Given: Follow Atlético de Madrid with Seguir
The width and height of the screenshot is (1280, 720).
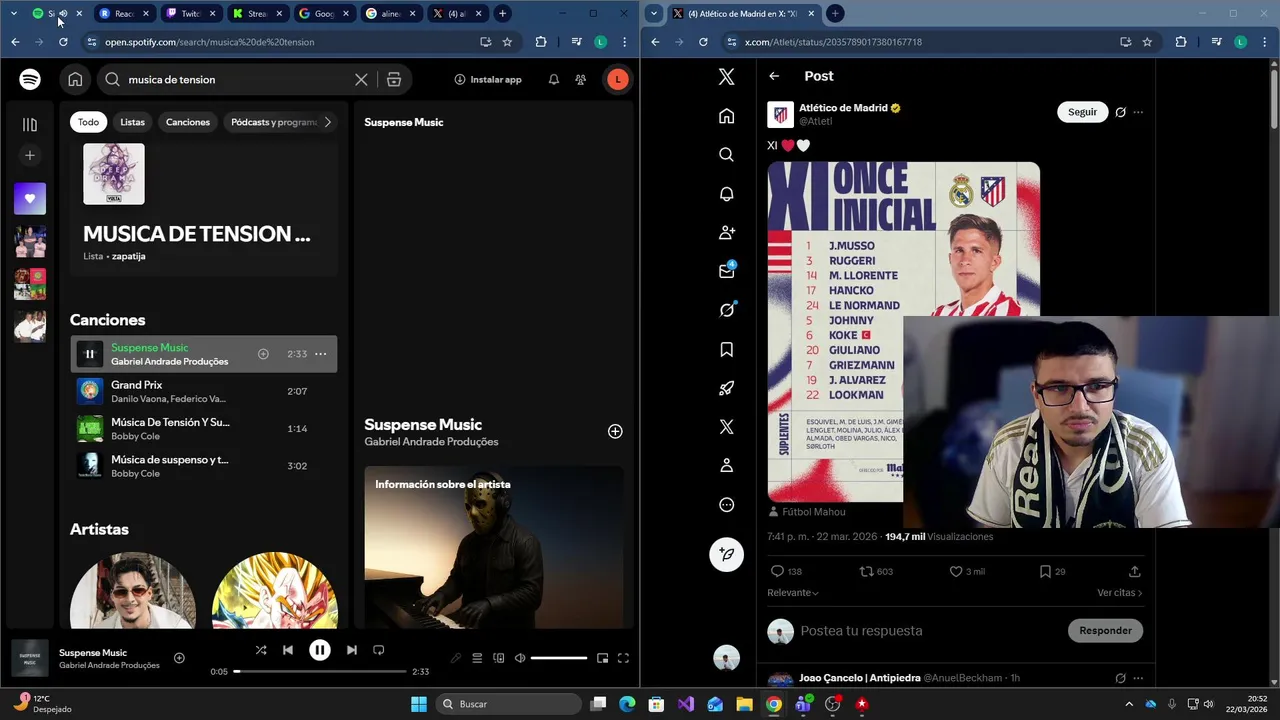Looking at the screenshot, I should click(1082, 112).
